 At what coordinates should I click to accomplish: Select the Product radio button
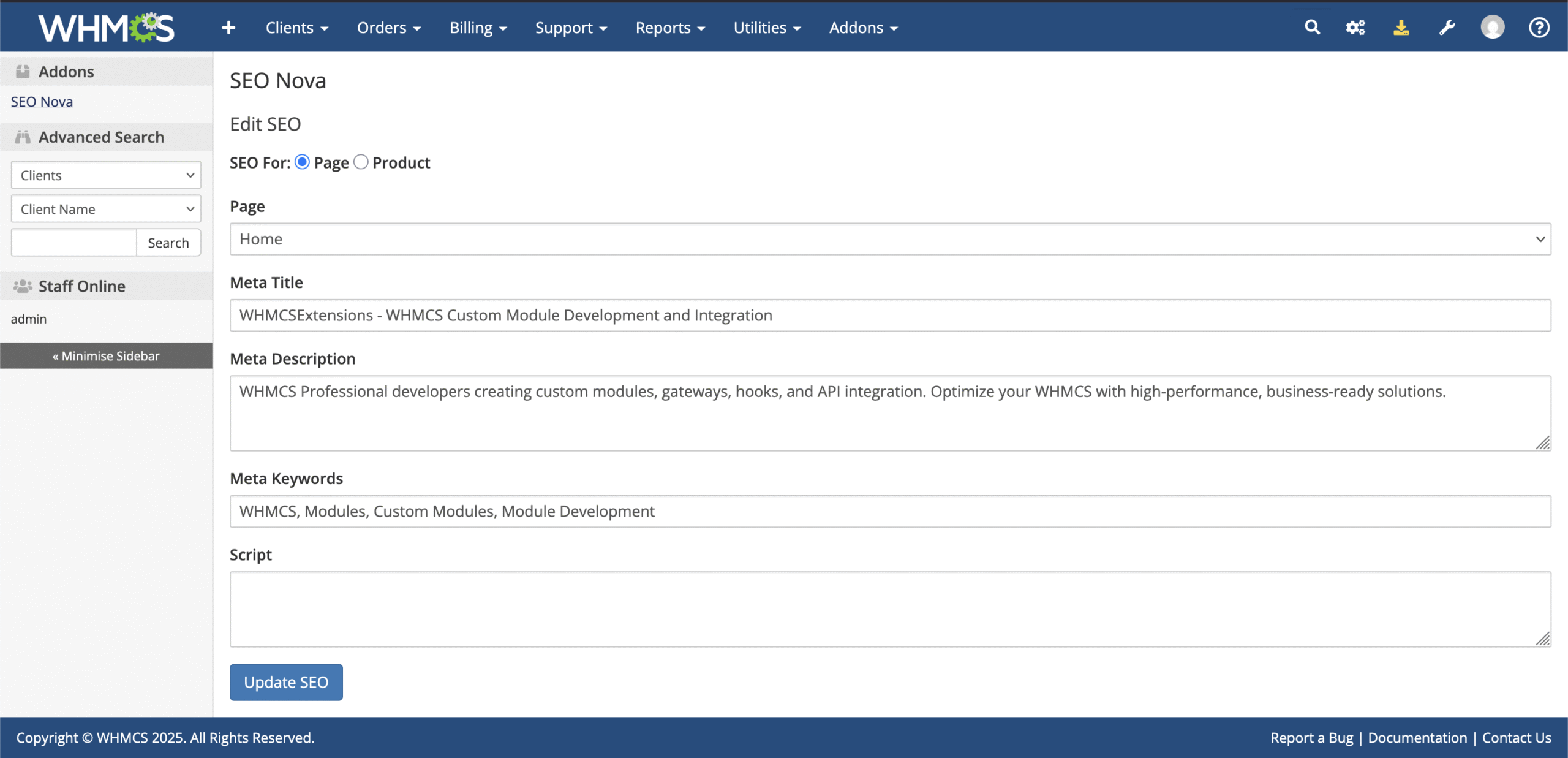pos(361,162)
